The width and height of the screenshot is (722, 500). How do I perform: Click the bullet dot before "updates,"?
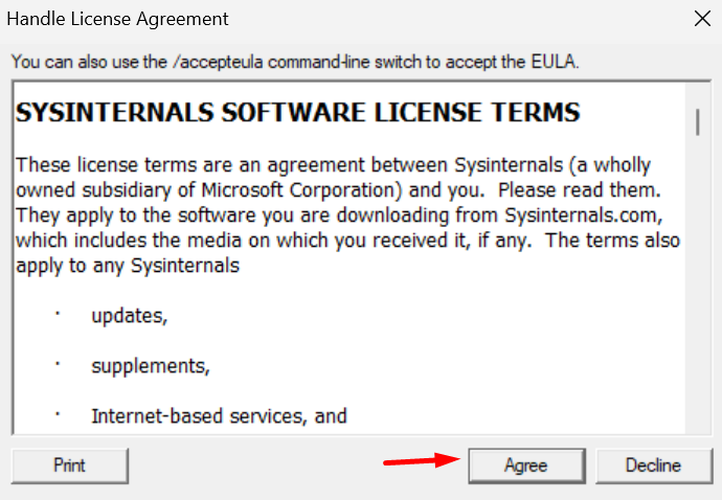[58, 314]
